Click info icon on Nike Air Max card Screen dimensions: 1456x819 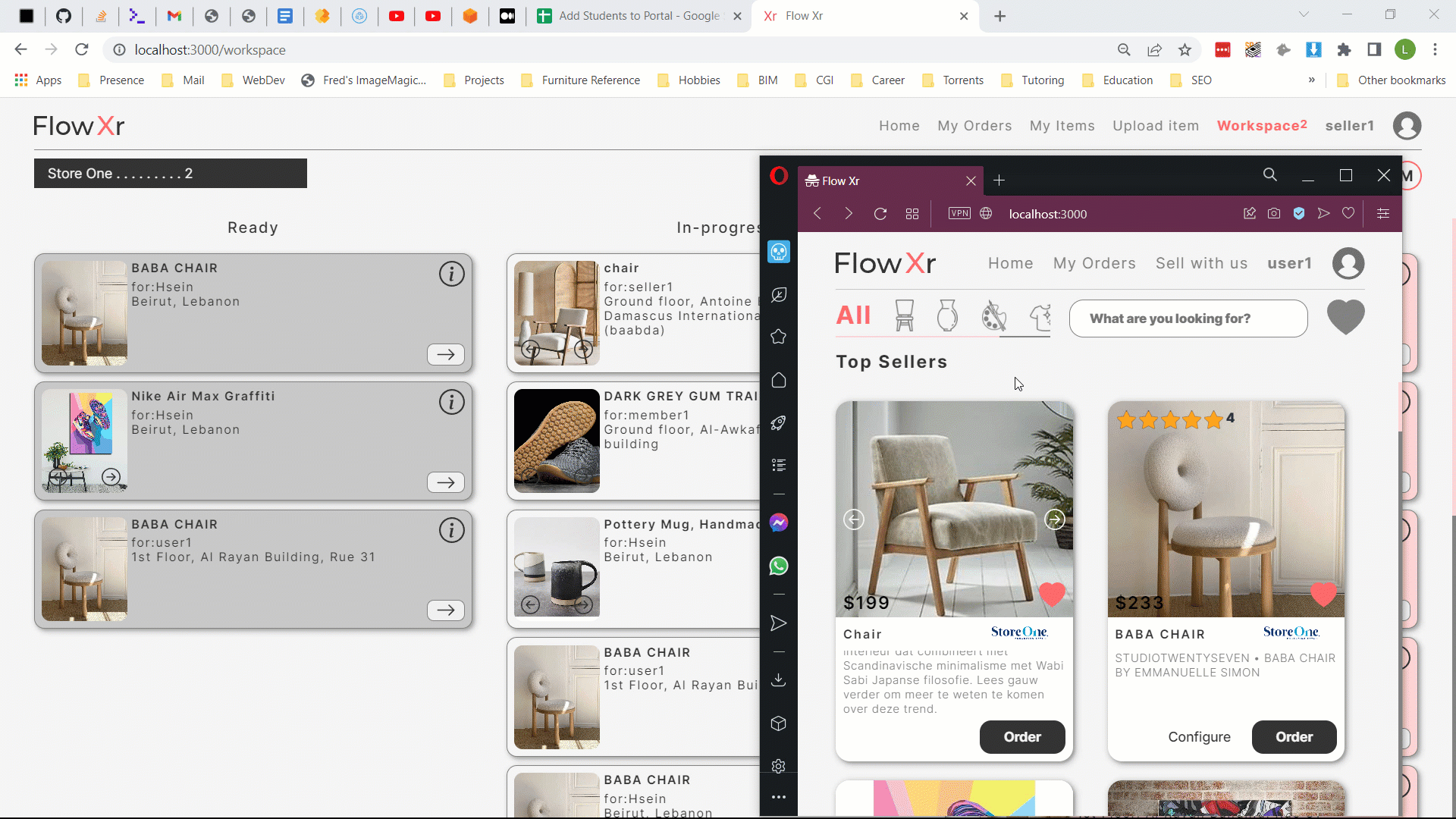pyautogui.click(x=452, y=402)
